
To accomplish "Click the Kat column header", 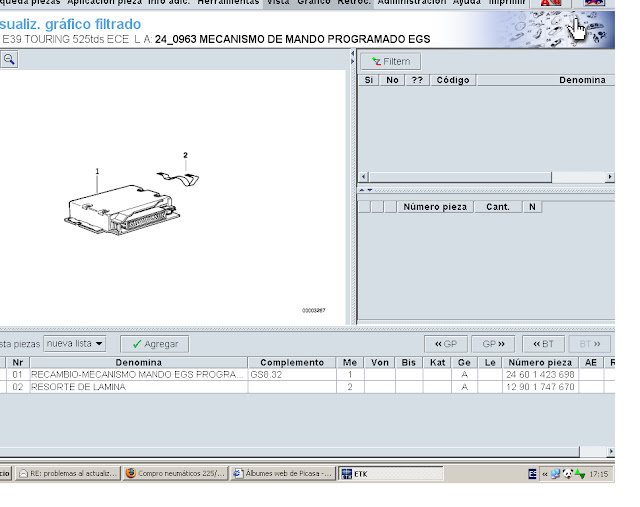I will pyautogui.click(x=437, y=362).
